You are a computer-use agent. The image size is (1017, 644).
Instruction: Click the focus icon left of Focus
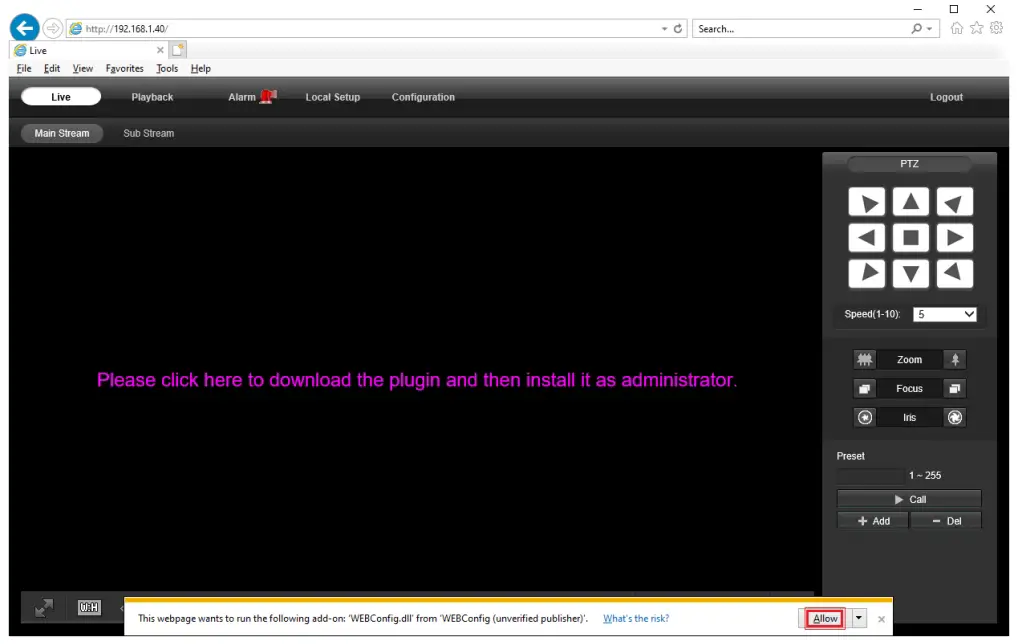(865, 388)
